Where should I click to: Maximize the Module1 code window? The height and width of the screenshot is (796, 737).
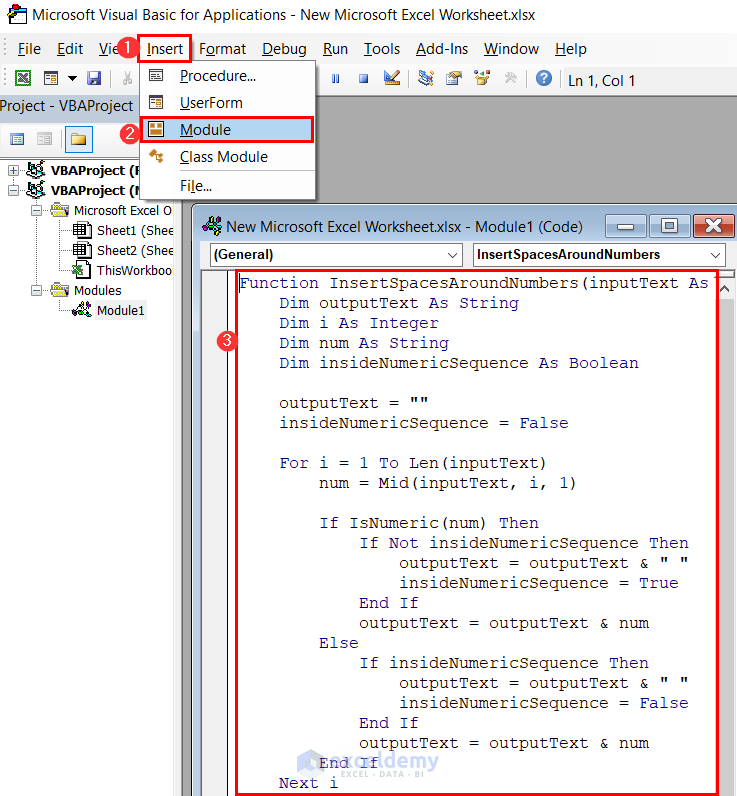point(669,226)
